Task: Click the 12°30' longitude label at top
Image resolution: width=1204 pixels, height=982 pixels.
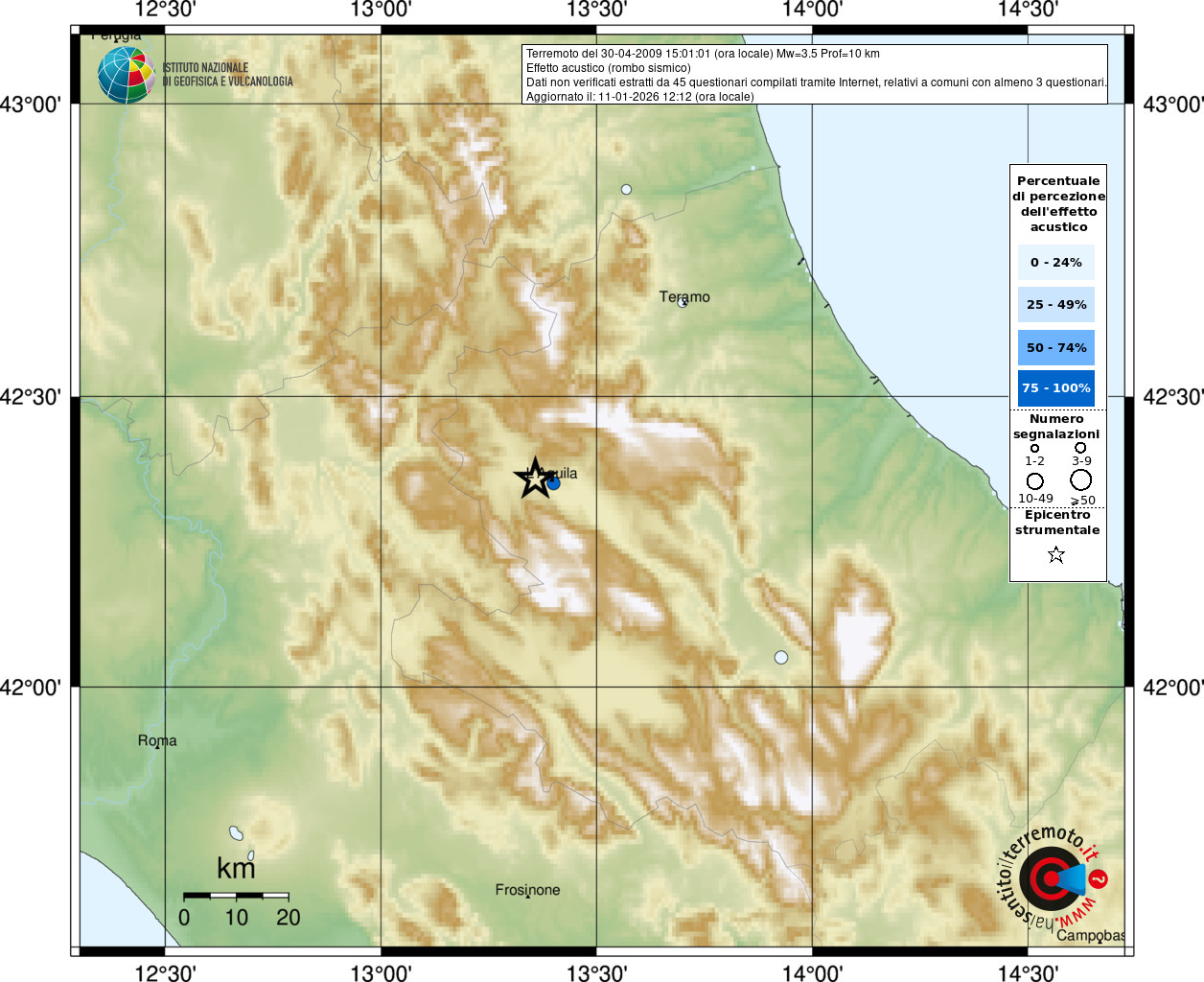Action: (165, 11)
